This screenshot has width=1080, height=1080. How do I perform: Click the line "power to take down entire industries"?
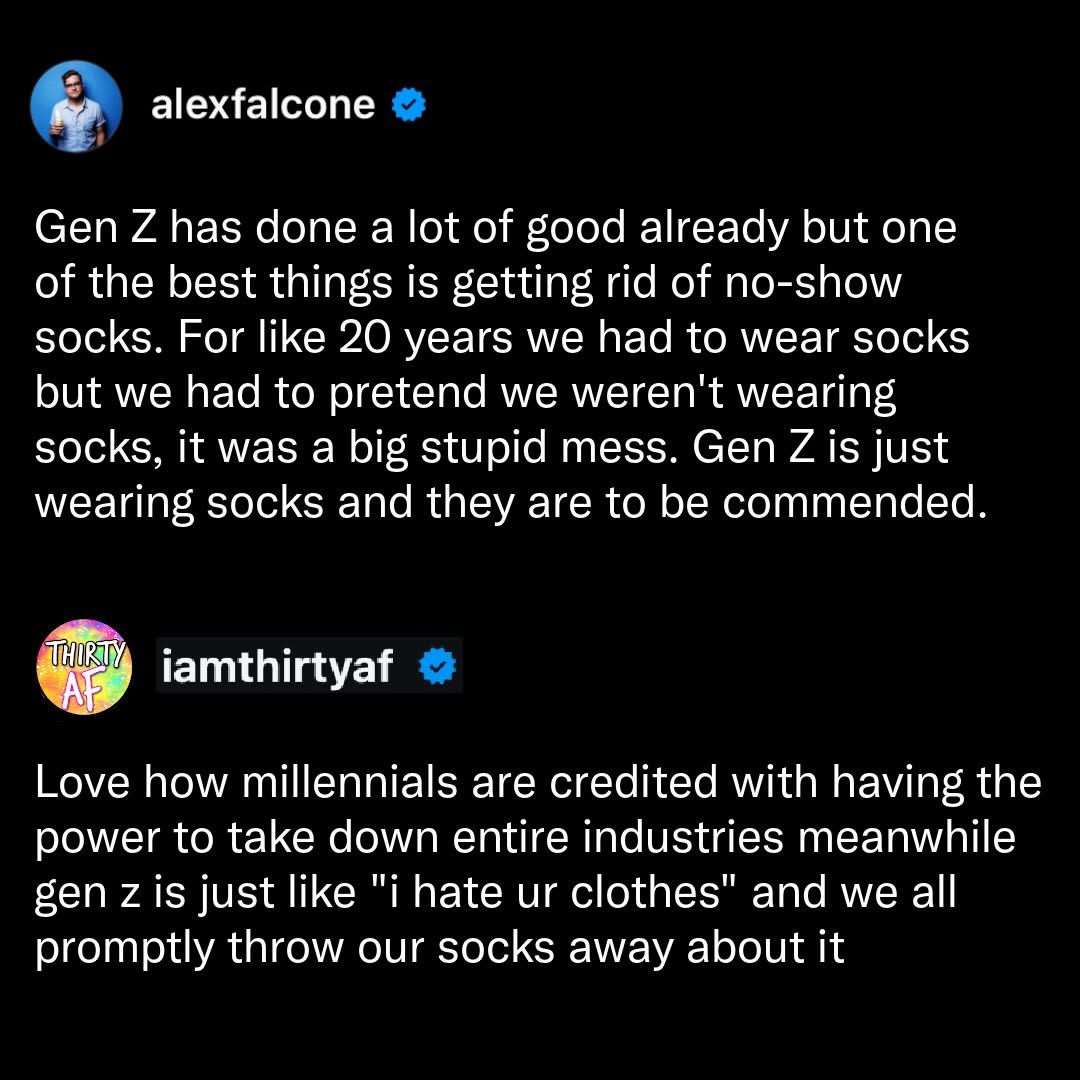pos(525,838)
